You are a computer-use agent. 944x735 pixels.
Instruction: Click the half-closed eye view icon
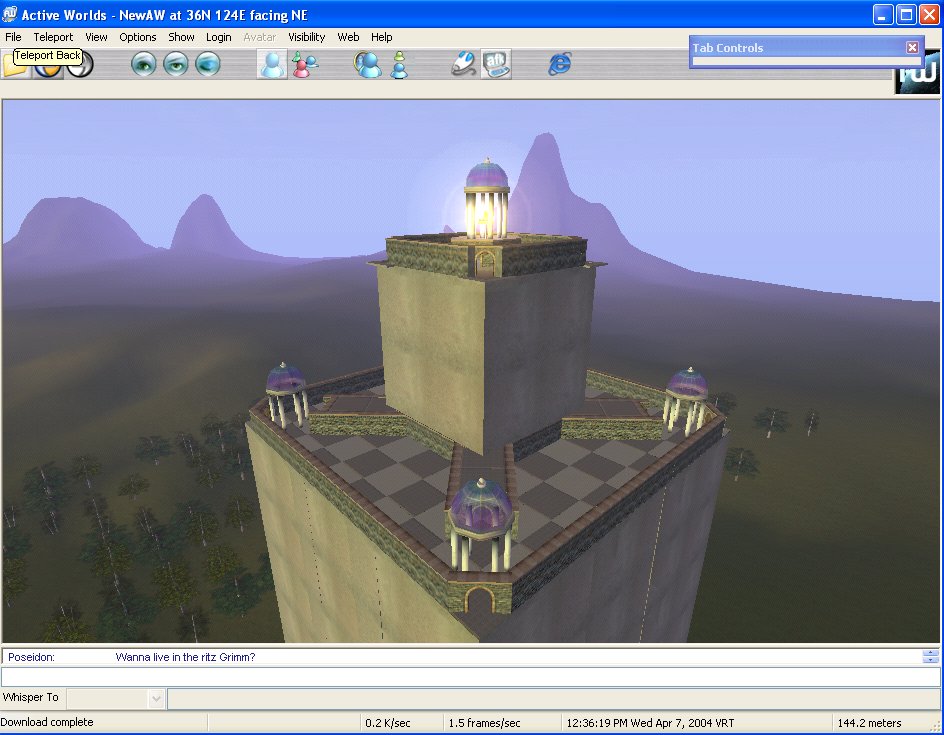tap(176, 65)
